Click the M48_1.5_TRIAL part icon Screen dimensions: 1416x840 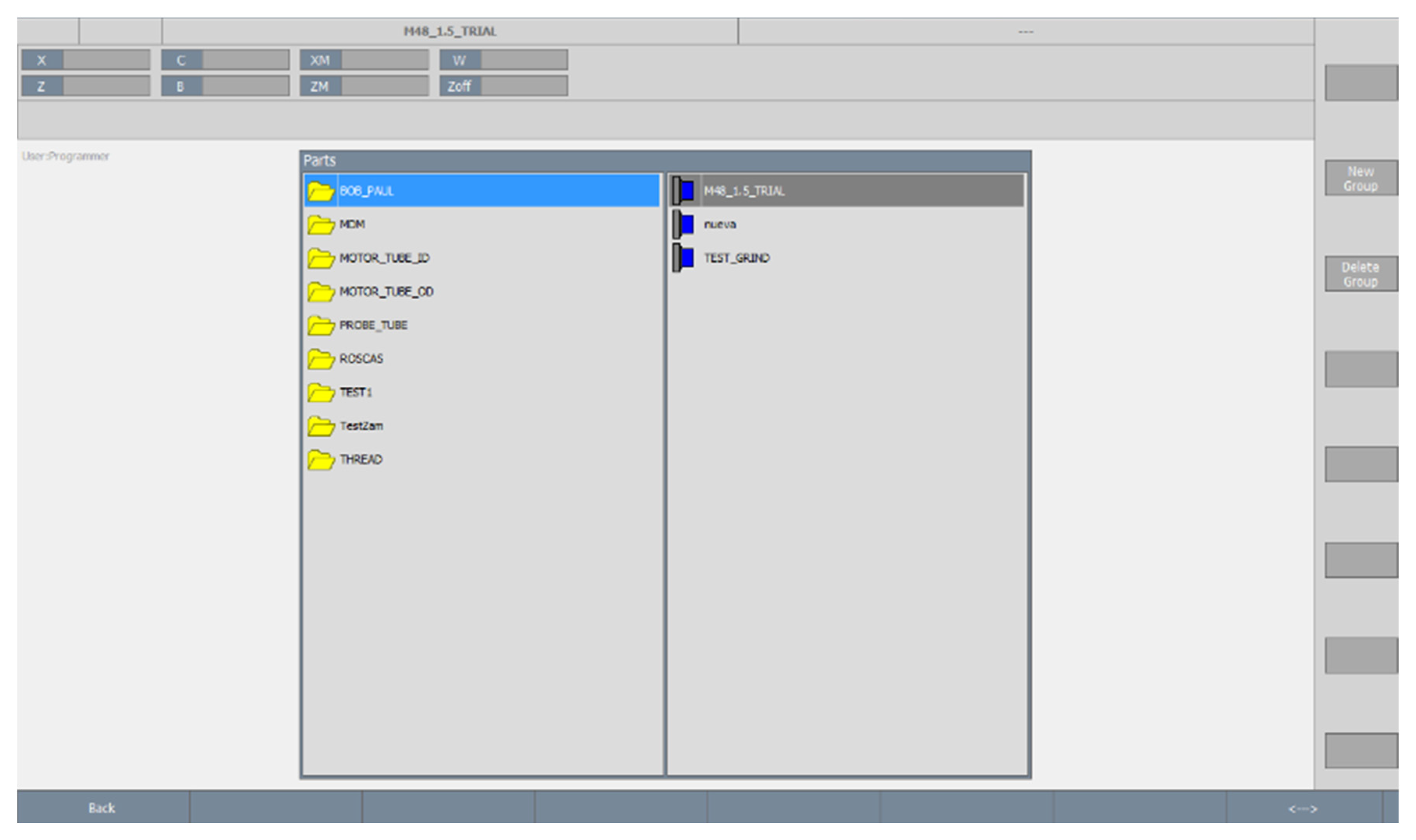tap(684, 191)
